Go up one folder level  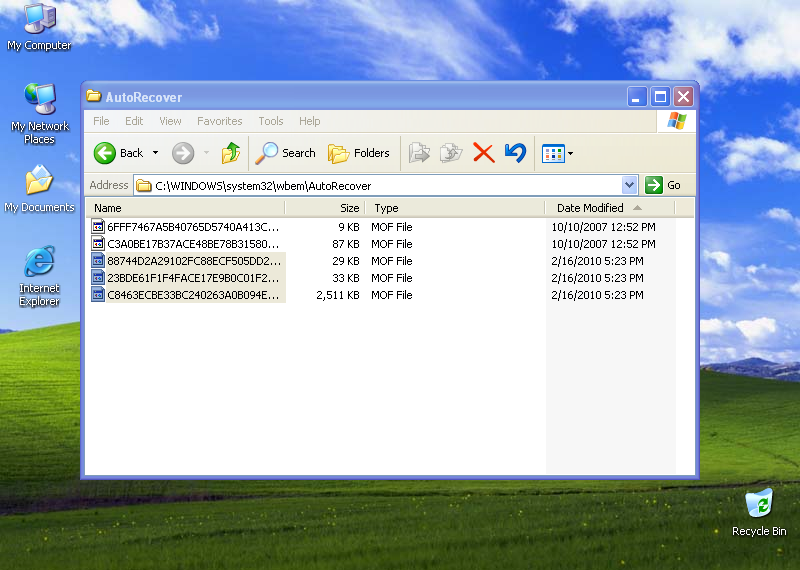coord(231,153)
